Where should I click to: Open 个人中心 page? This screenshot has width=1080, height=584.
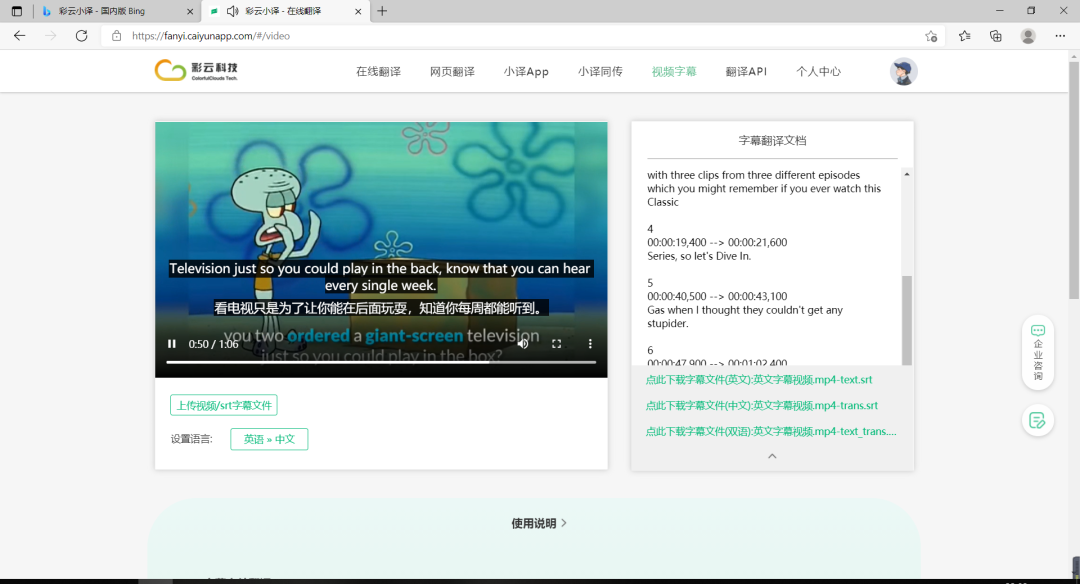[818, 72]
